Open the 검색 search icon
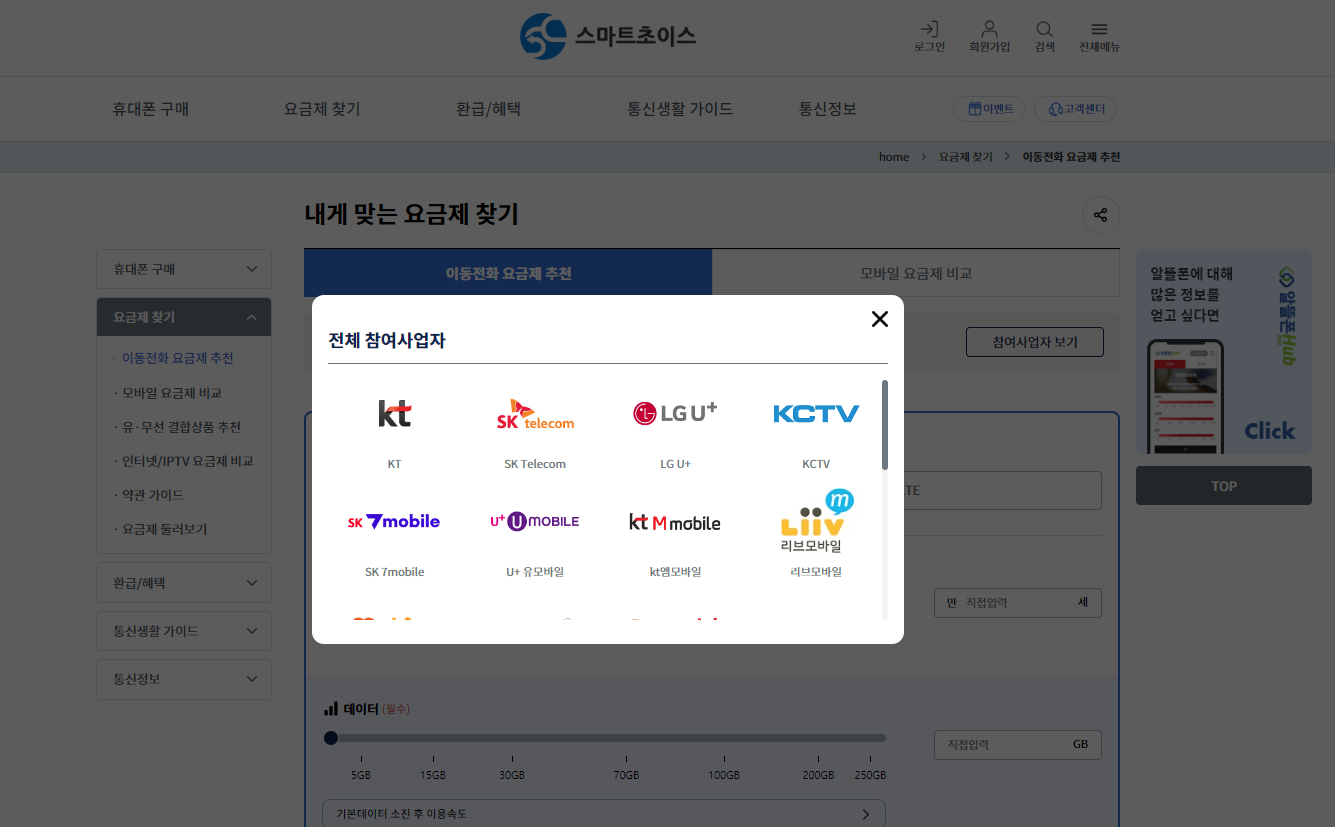 click(1044, 36)
